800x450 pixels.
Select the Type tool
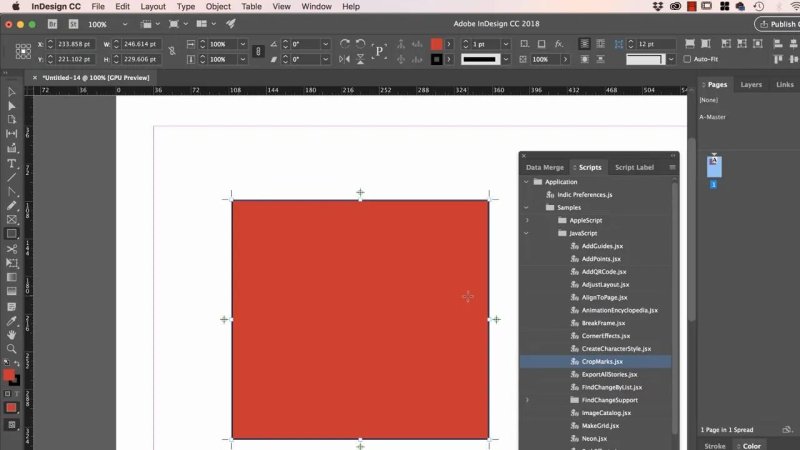tap(11, 164)
